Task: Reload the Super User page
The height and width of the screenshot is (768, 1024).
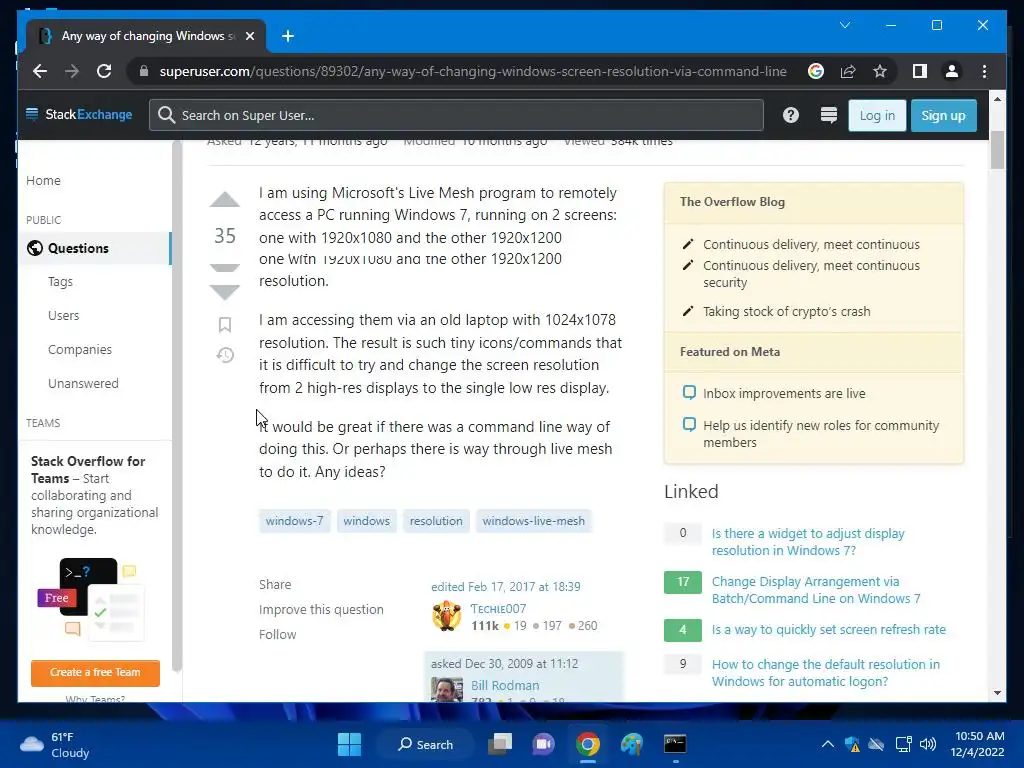Action: coord(104,71)
